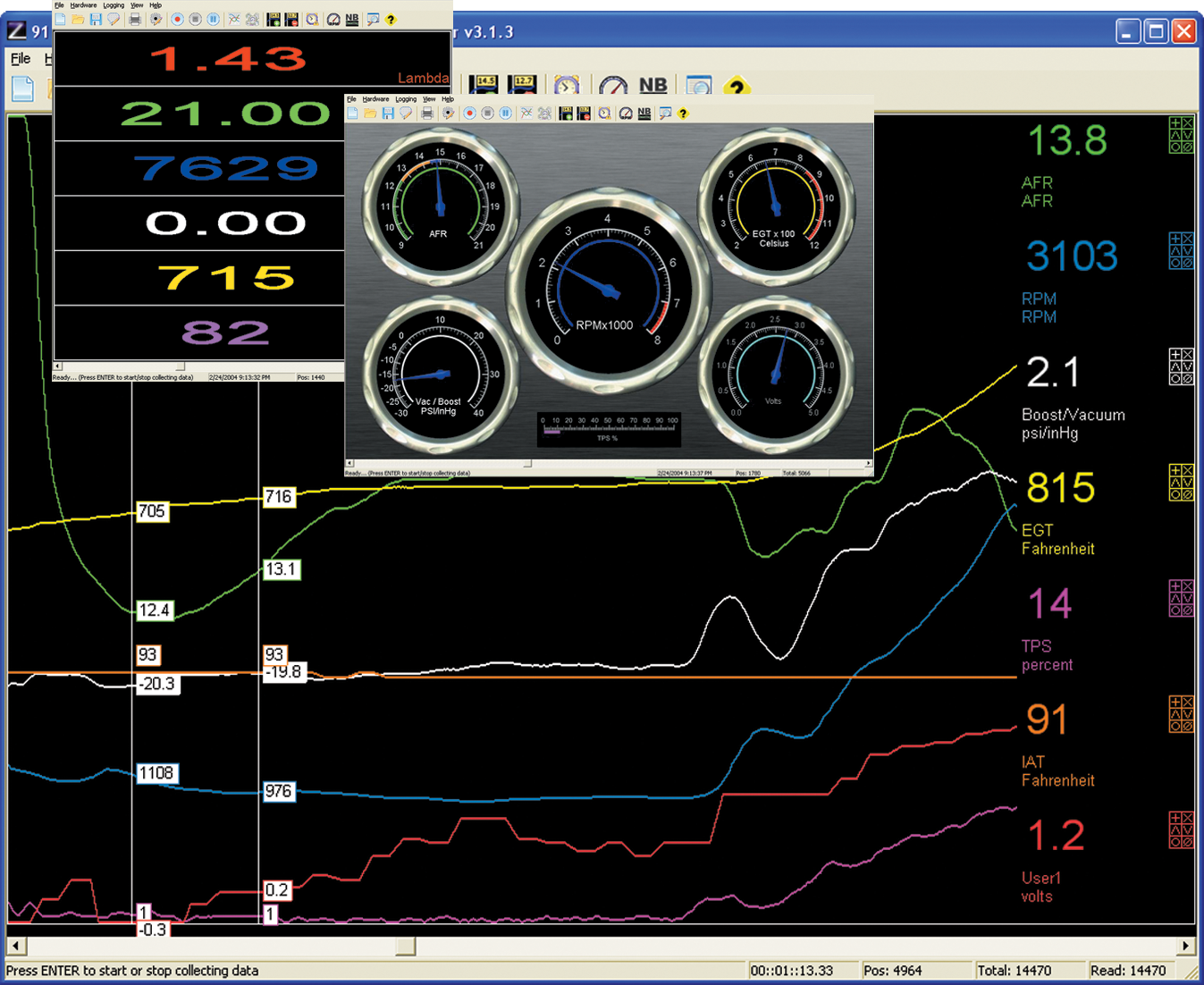Click the stop button in the top-left window toolbar
1204x985 pixels.
pyautogui.click(x=195, y=20)
